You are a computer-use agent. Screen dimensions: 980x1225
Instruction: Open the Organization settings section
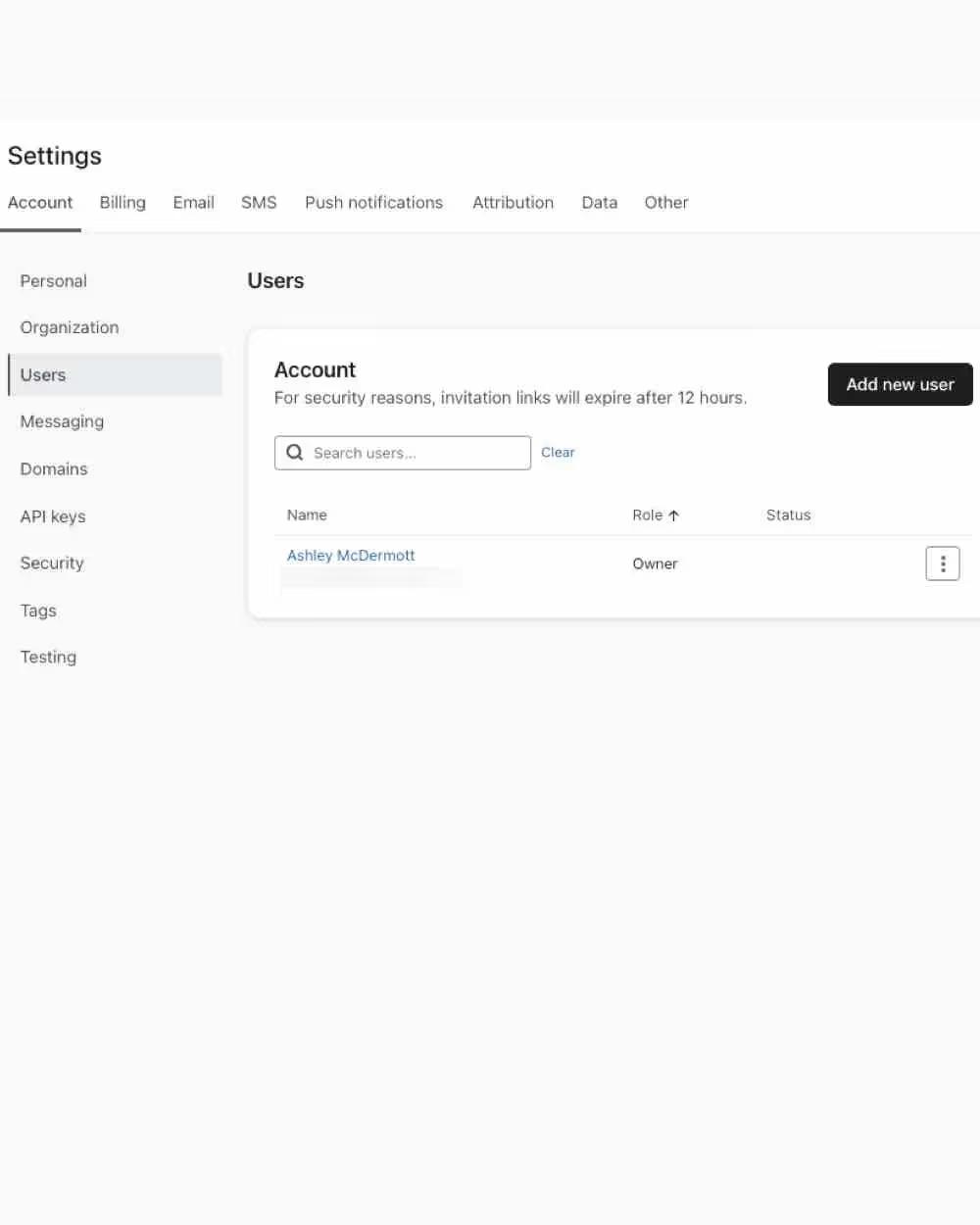pos(70,327)
